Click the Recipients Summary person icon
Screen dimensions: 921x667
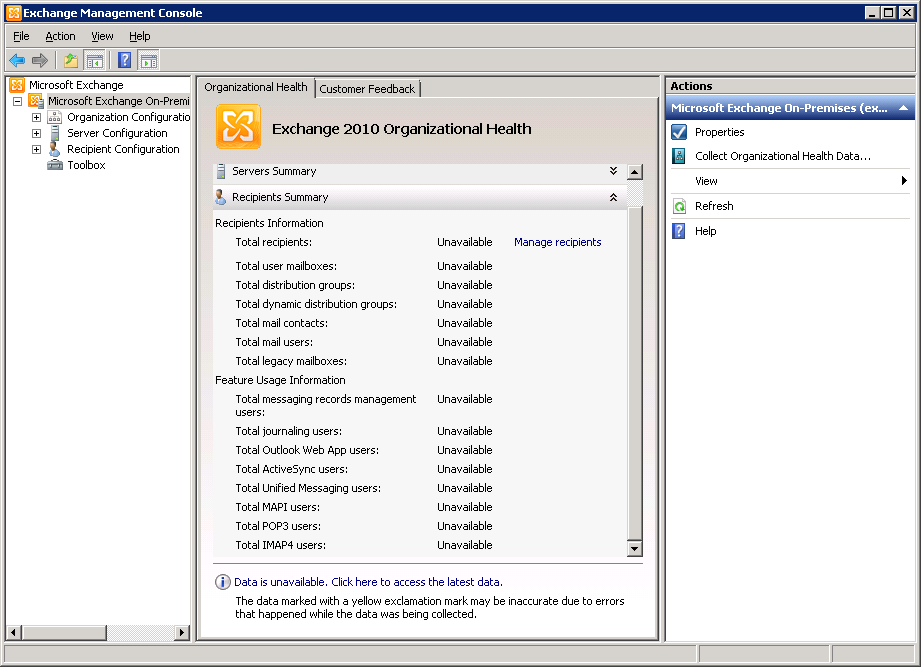pyautogui.click(x=221, y=197)
